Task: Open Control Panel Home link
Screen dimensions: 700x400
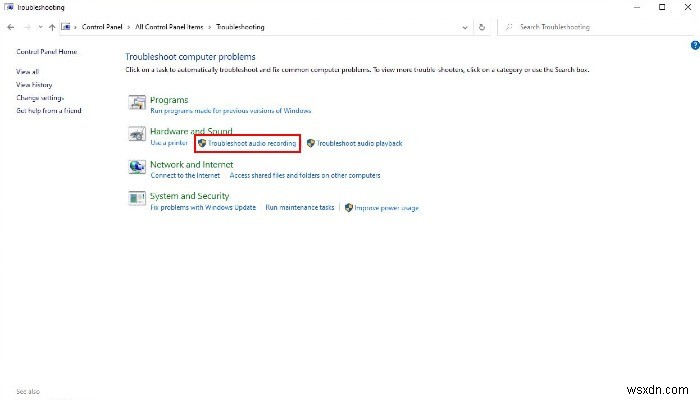Action: coord(47,52)
